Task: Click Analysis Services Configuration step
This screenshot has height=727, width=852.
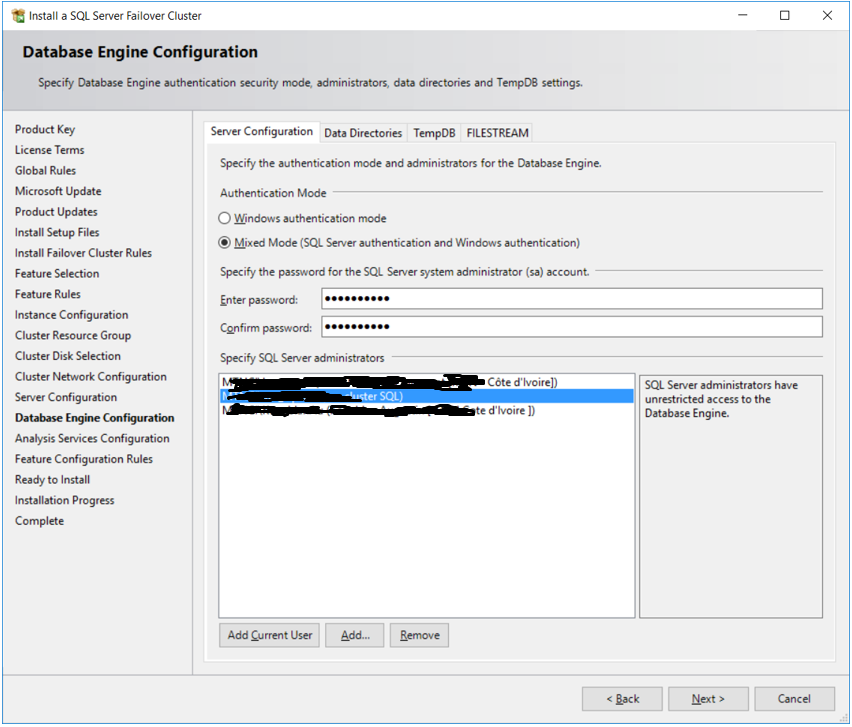Action: coord(92,440)
